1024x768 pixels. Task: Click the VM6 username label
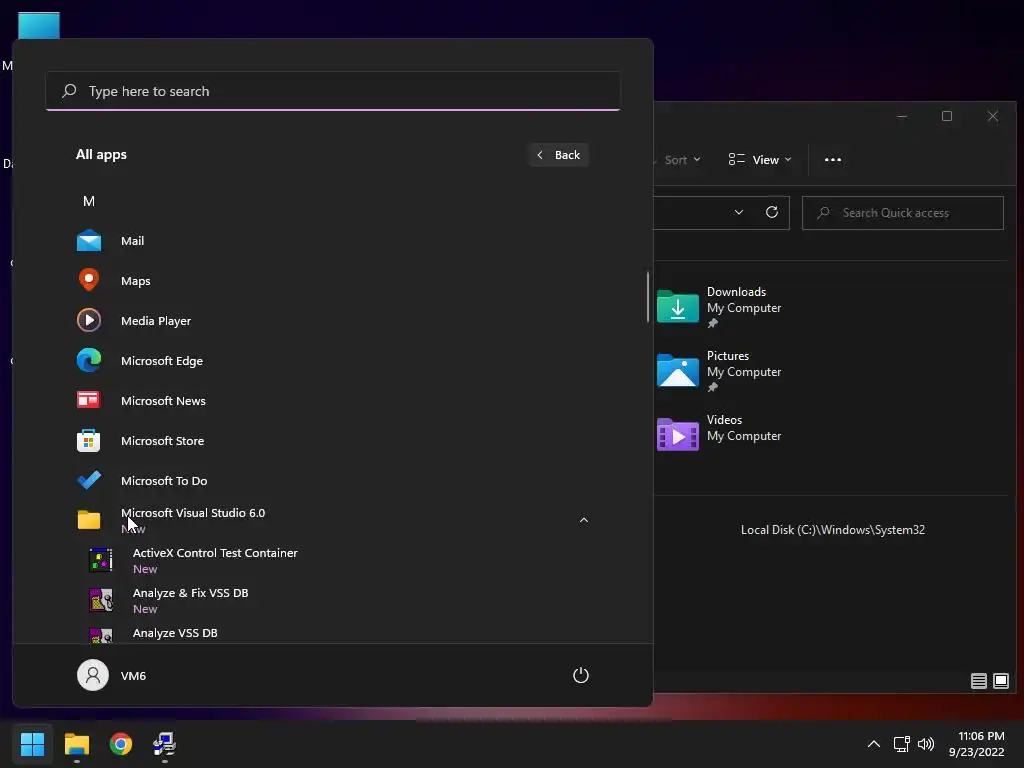click(x=133, y=676)
